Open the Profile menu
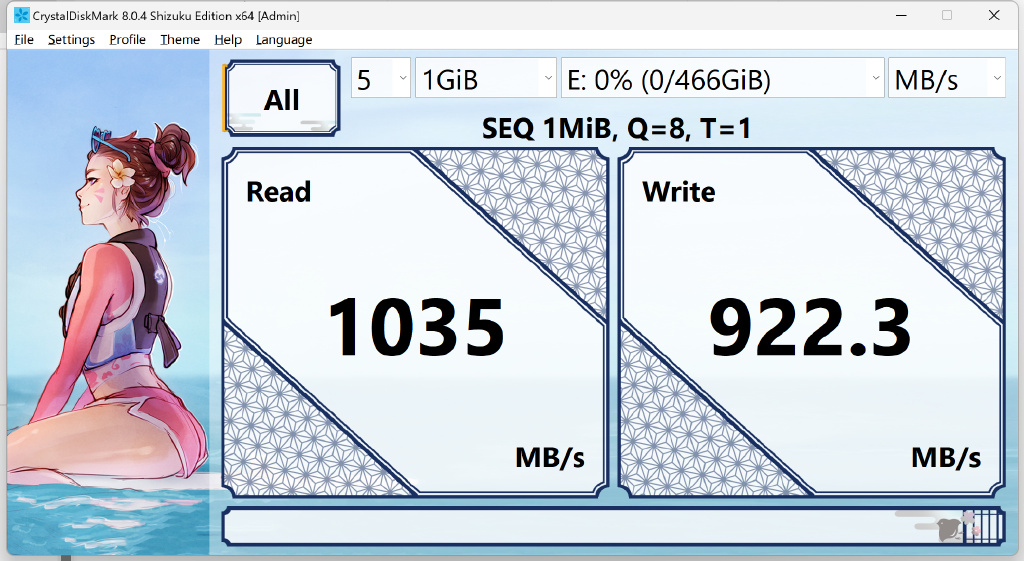The height and width of the screenshot is (561, 1024). click(x=127, y=39)
